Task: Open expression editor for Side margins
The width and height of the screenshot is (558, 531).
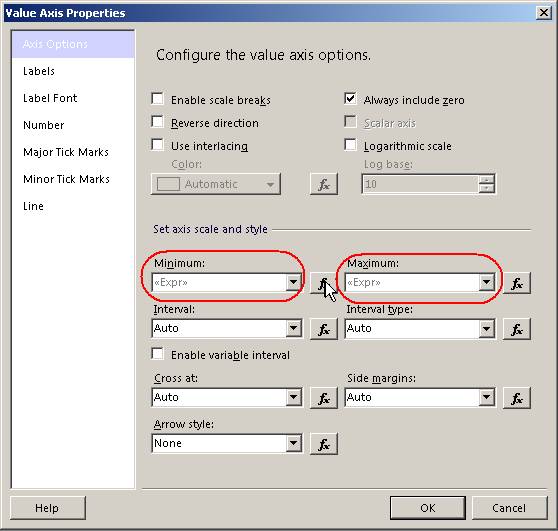Action: pyautogui.click(x=517, y=398)
